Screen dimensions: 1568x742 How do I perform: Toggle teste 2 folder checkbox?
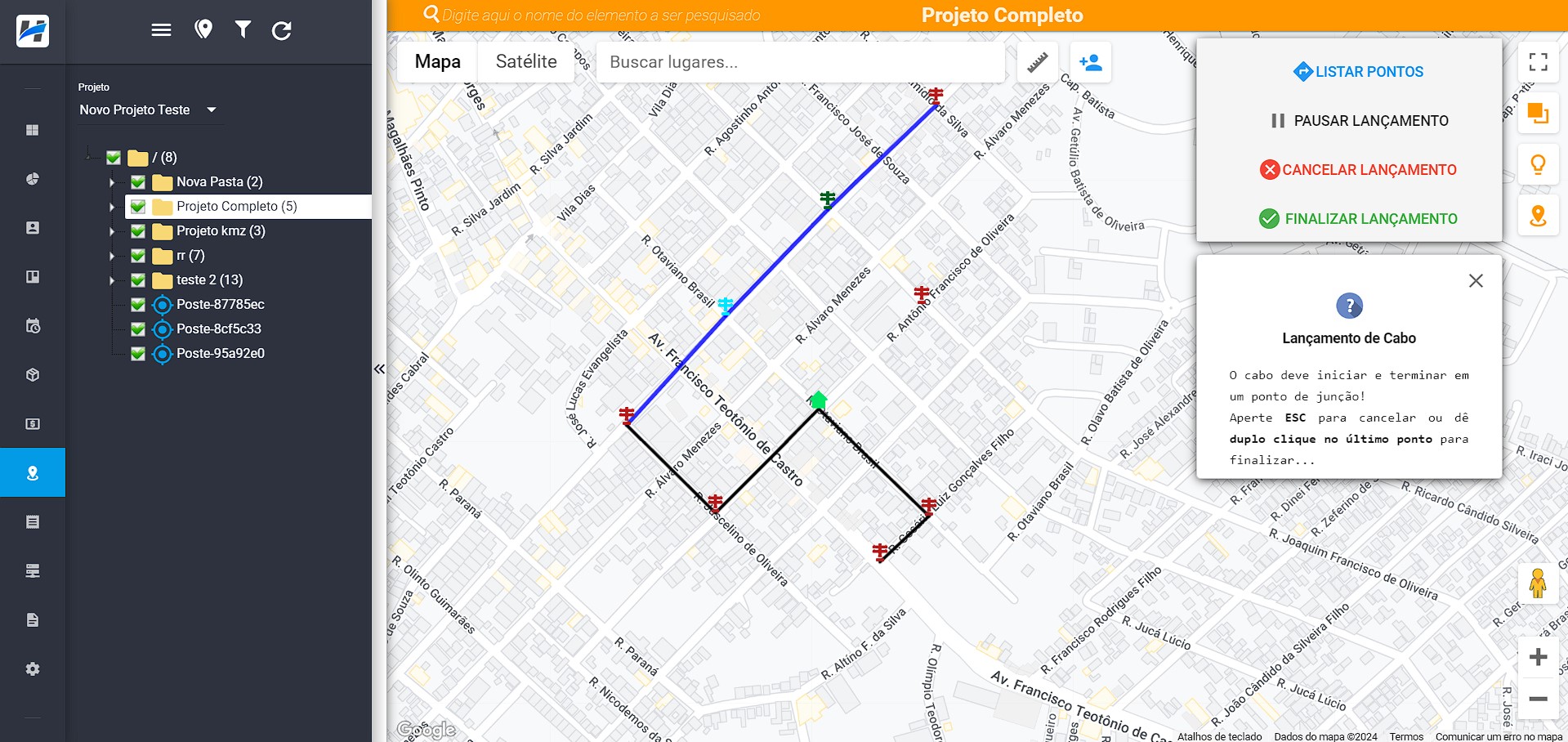tap(138, 280)
